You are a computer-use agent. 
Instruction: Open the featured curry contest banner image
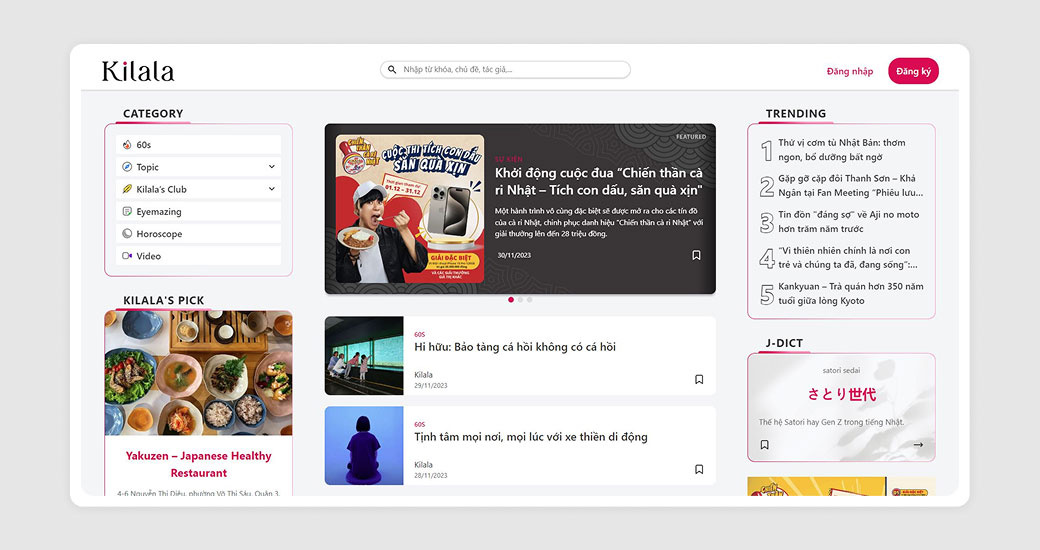click(410, 209)
